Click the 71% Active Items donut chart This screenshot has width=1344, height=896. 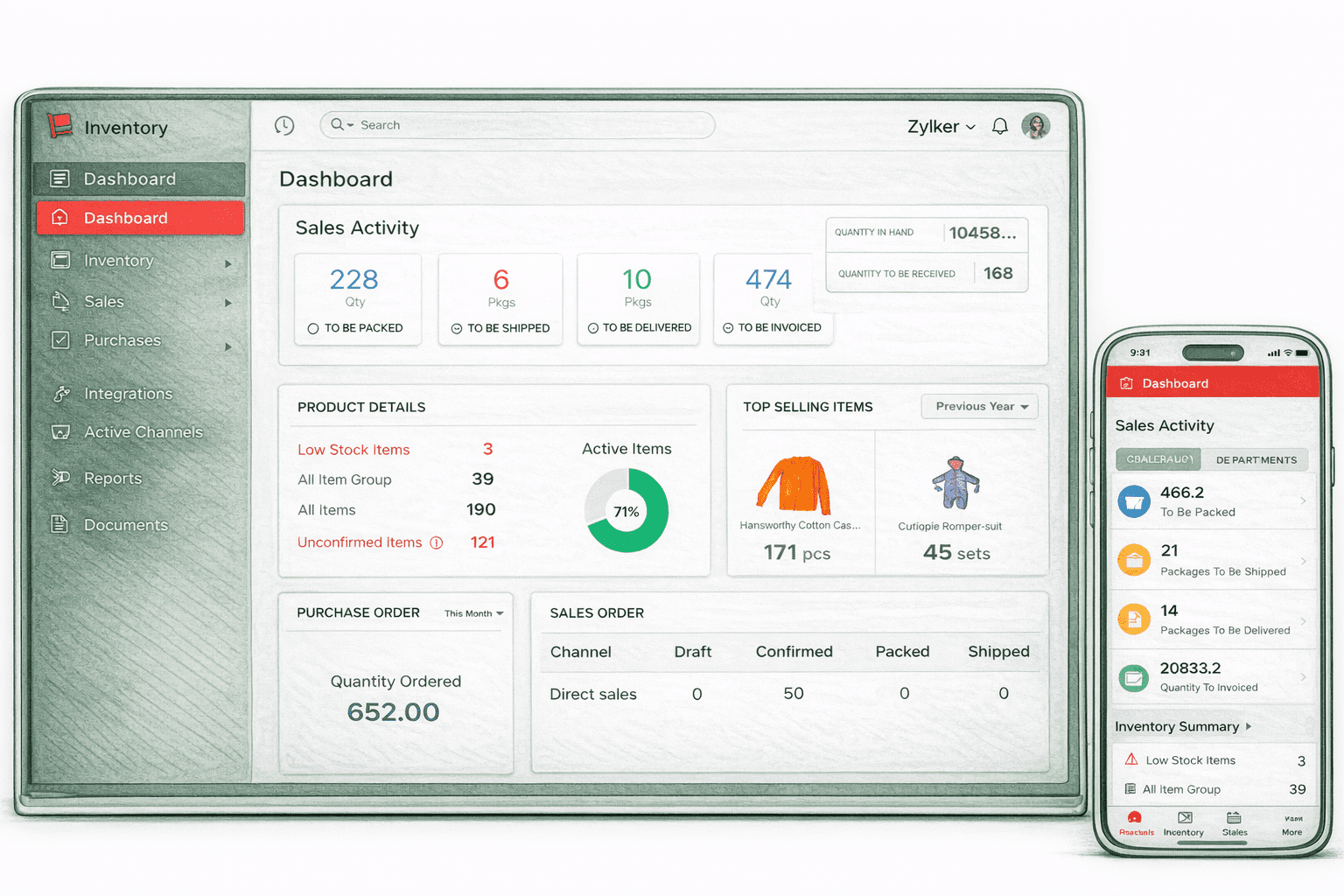click(626, 511)
